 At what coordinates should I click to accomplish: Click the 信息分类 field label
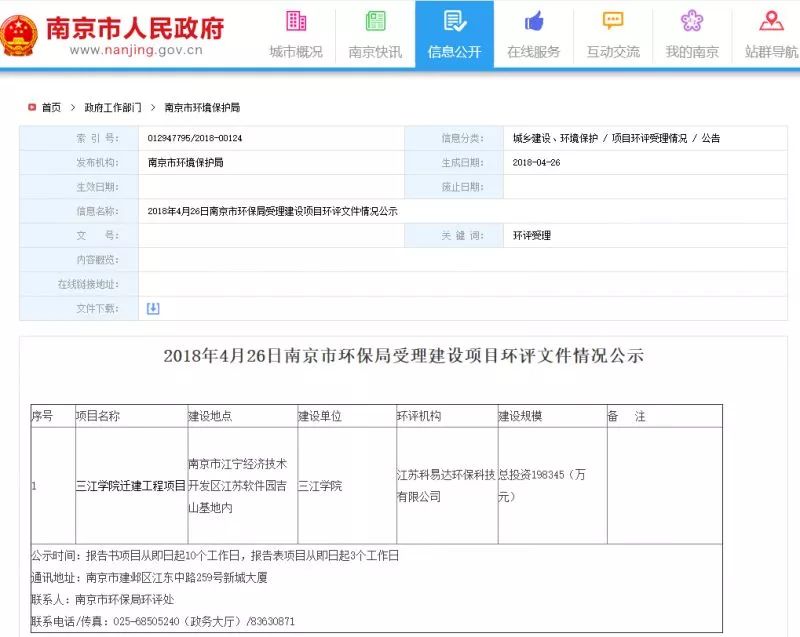coord(463,138)
